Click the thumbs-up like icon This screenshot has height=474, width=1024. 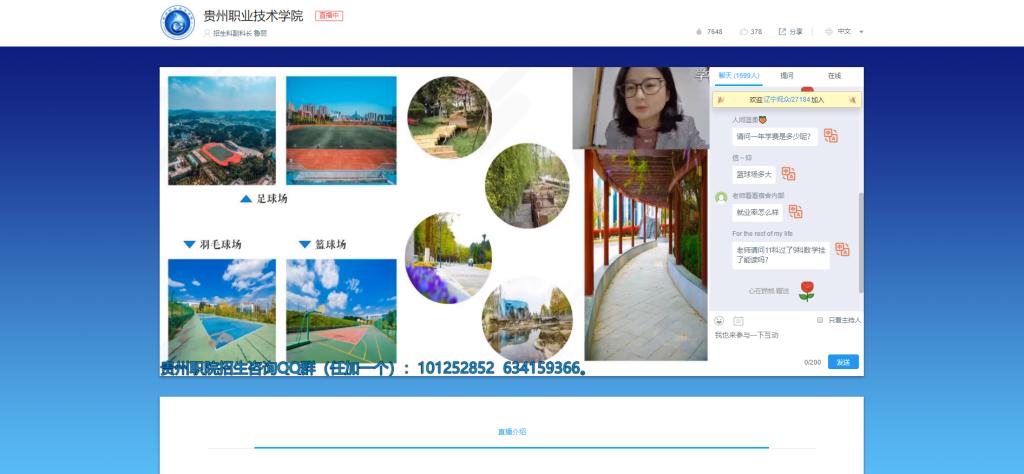[743, 32]
